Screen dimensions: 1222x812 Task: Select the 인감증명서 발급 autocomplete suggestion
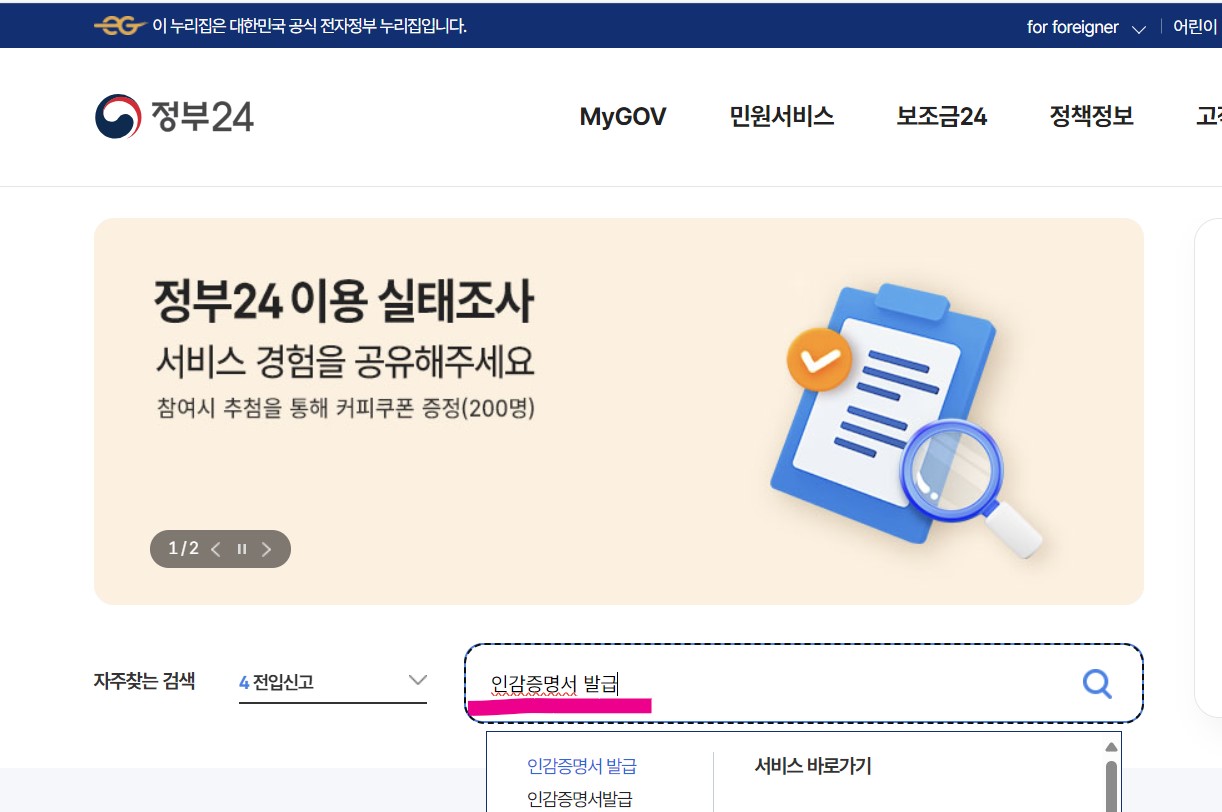click(582, 767)
